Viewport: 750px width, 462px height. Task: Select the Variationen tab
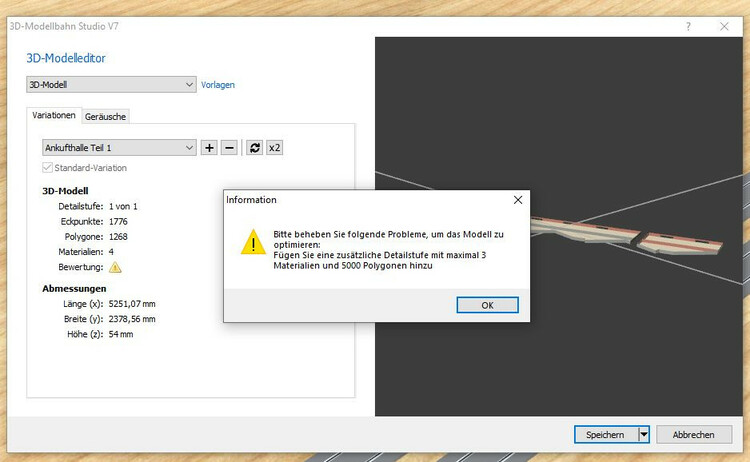(x=54, y=115)
